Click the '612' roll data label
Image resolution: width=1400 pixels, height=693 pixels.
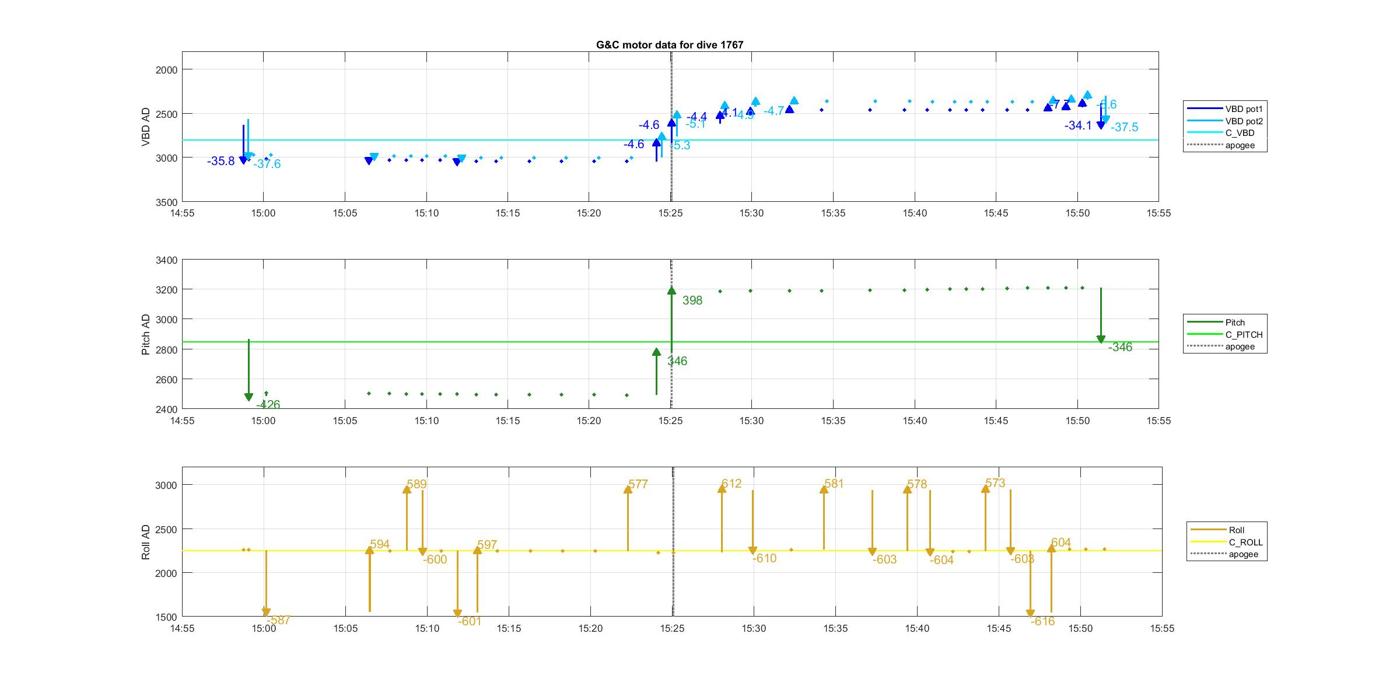(x=731, y=484)
